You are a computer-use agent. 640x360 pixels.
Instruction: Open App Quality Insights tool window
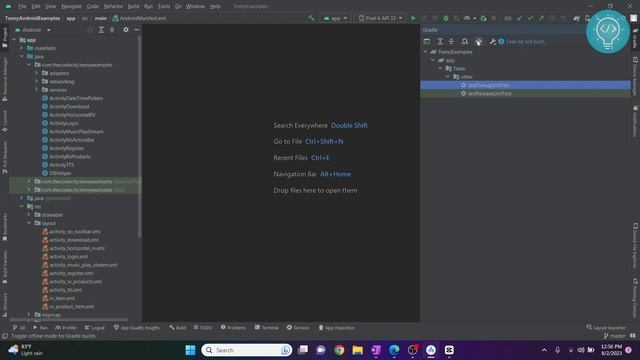(137, 328)
